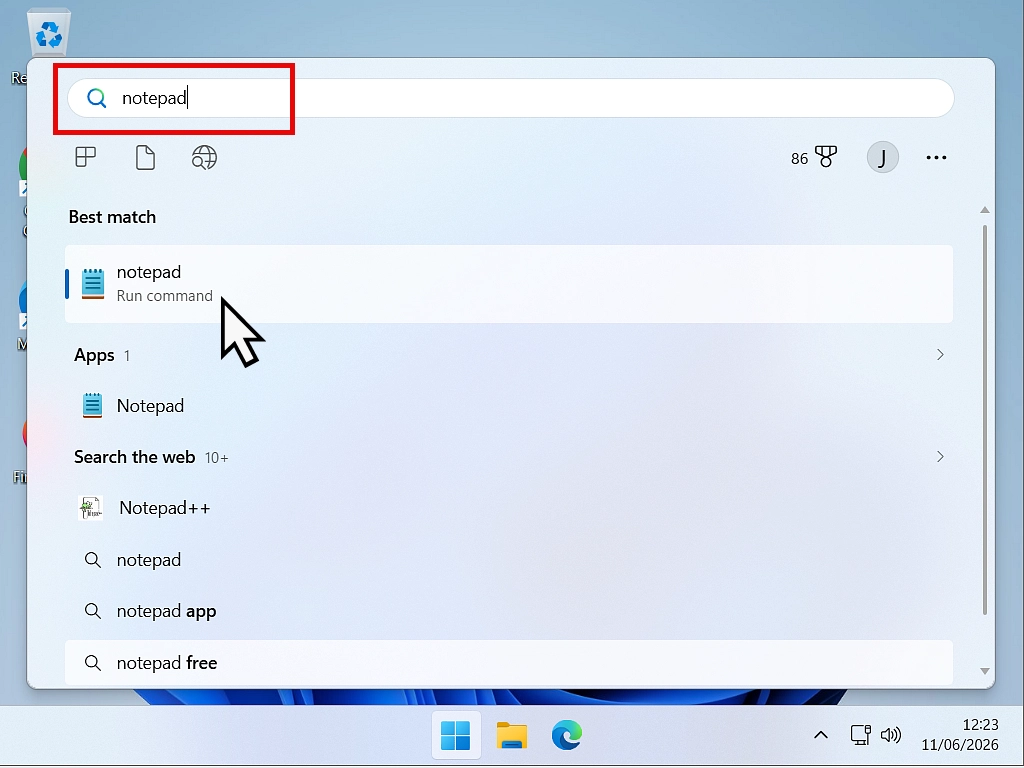Launch Microsoft Edge from taskbar
The height and width of the screenshot is (768, 1024).
click(567, 735)
